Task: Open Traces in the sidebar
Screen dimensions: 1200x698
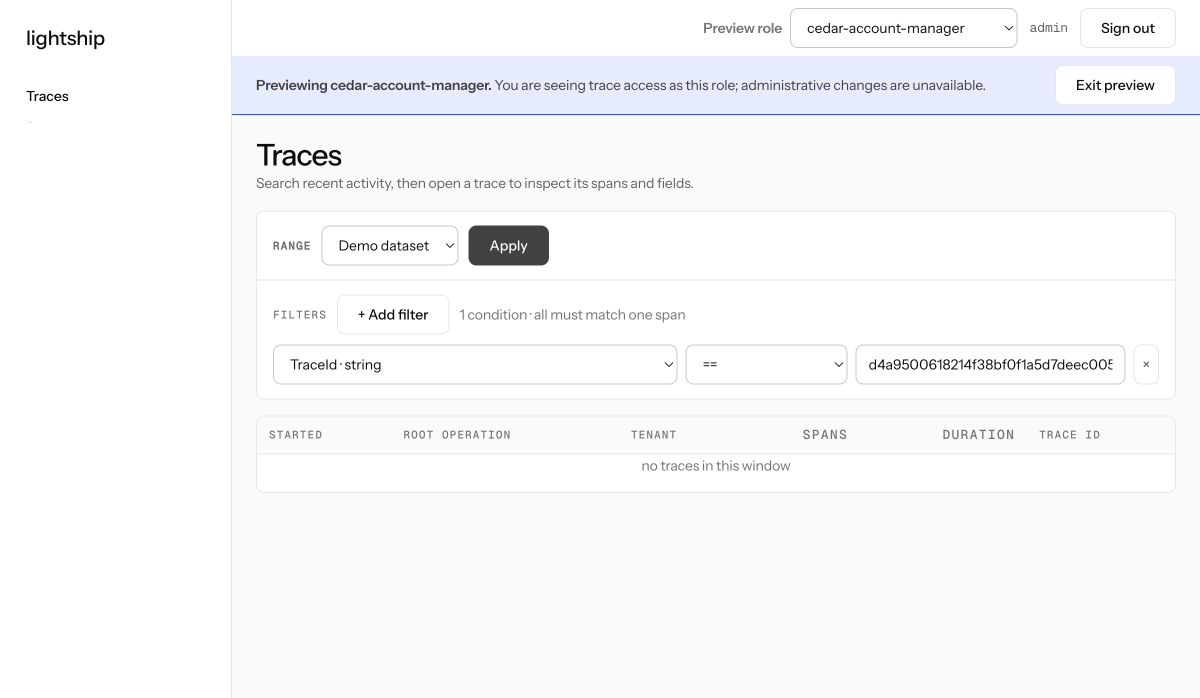Action: [x=48, y=96]
